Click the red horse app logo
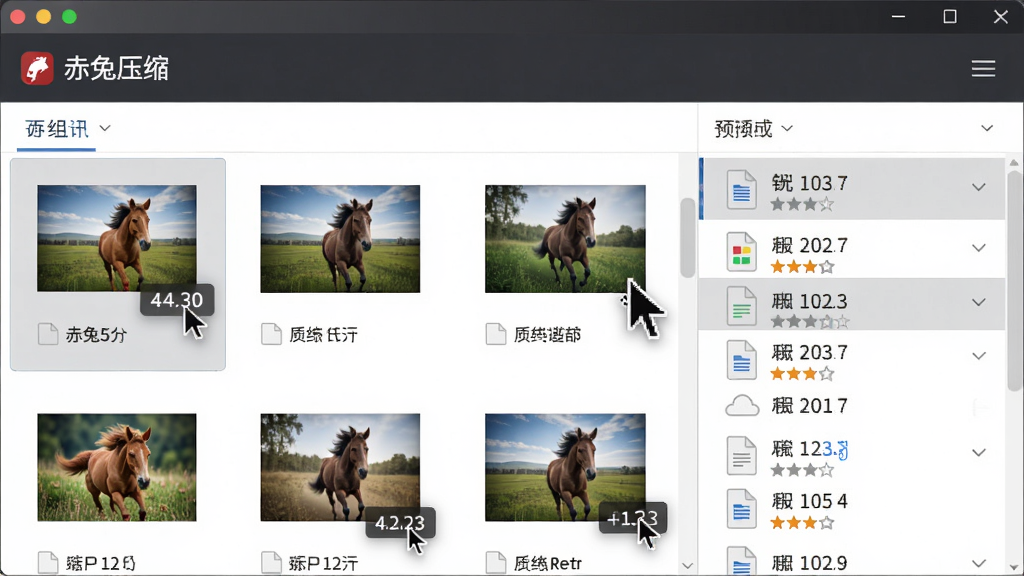The image size is (1024, 576). pyautogui.click(x=37, y=68)
